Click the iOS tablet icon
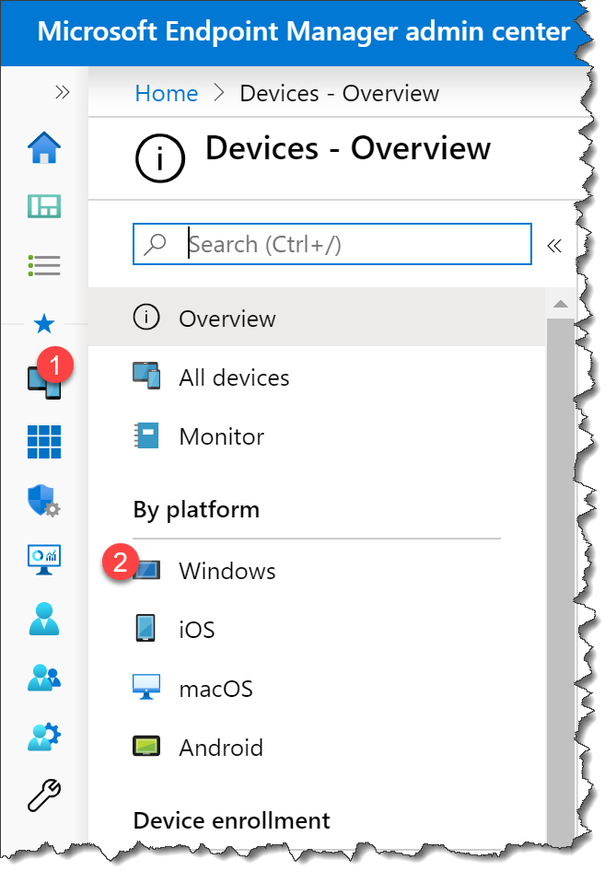Image resolution: width=616 pixels, height=882 pixels. point(146,628)
